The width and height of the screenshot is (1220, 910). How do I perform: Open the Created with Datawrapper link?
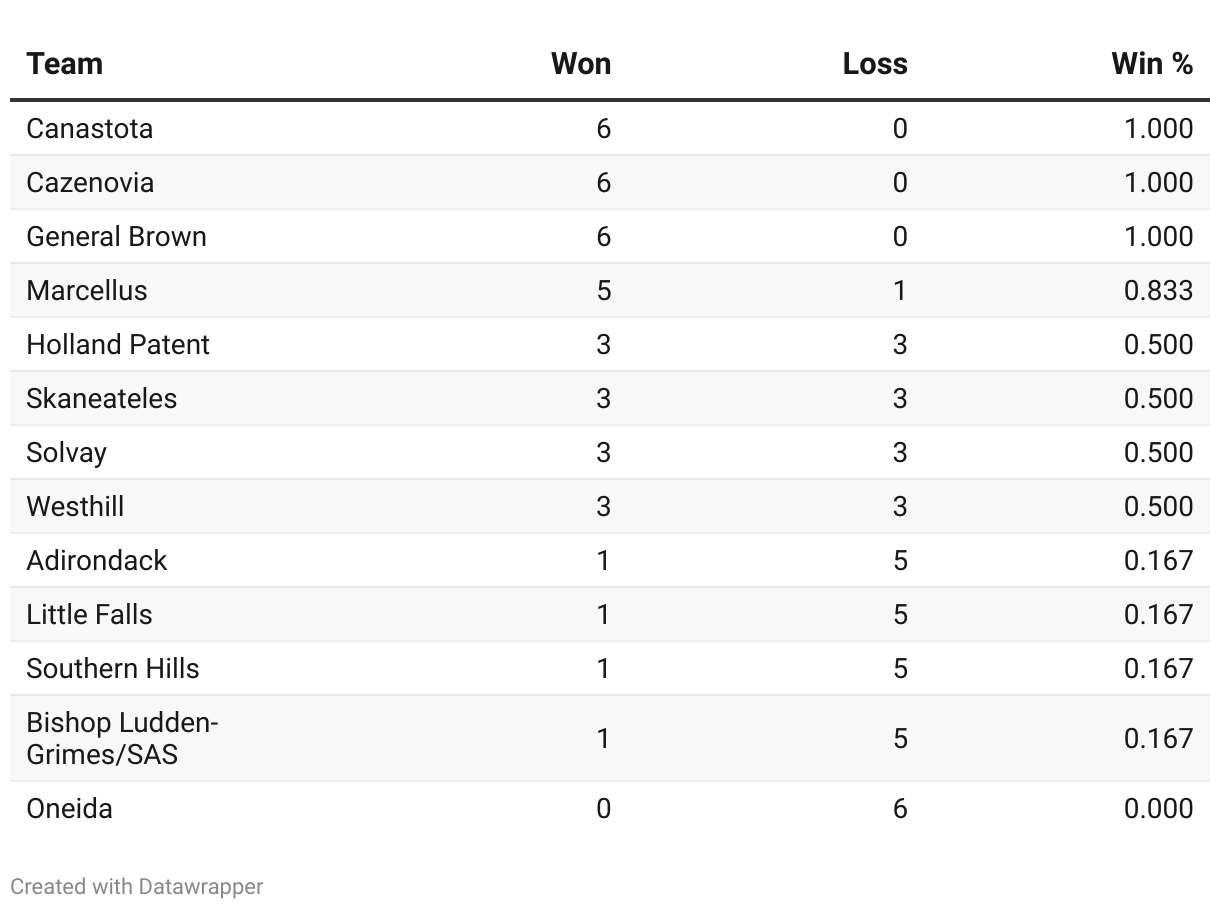pyautogui.click(x=137, y=886)
